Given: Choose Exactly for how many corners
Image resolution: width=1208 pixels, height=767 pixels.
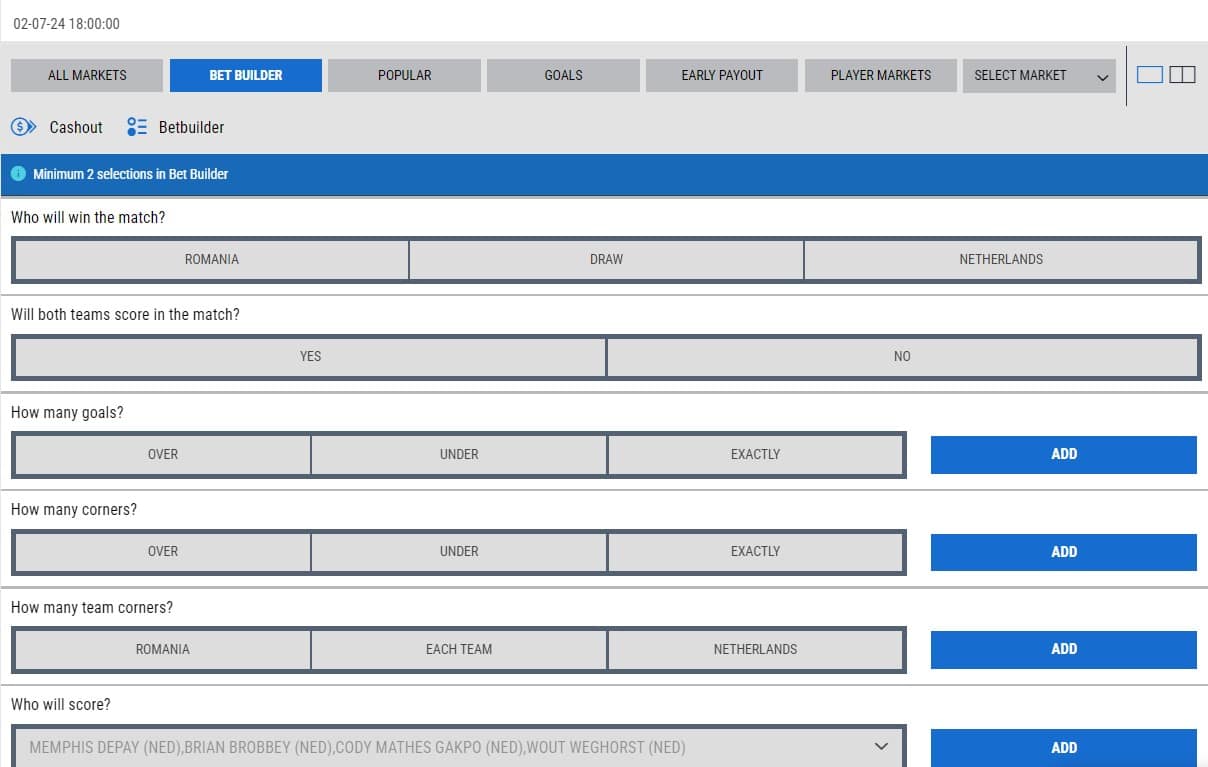Looking at the screenshot, I should pos(755,552).
